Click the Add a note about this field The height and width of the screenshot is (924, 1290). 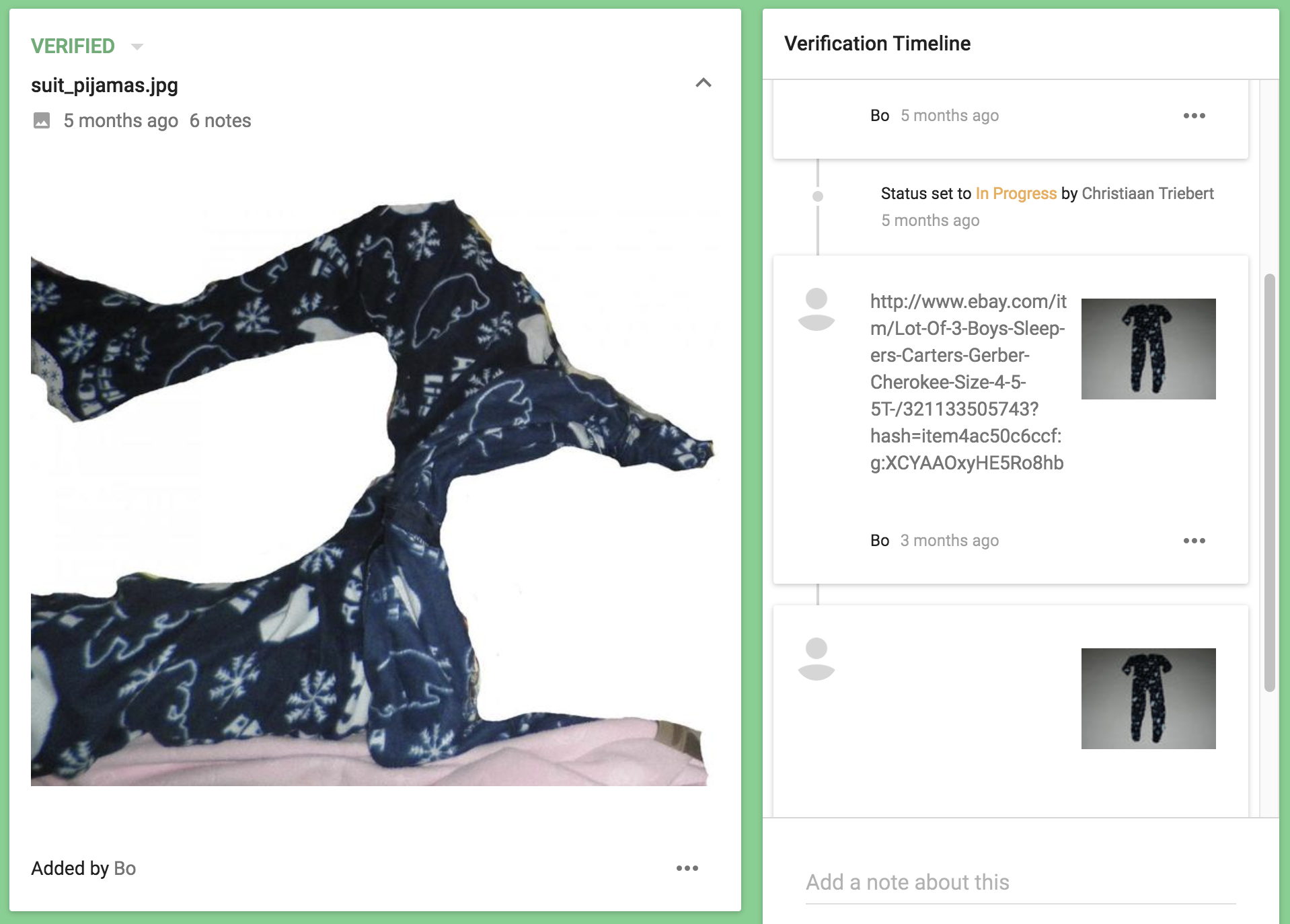coord(1021,882)
